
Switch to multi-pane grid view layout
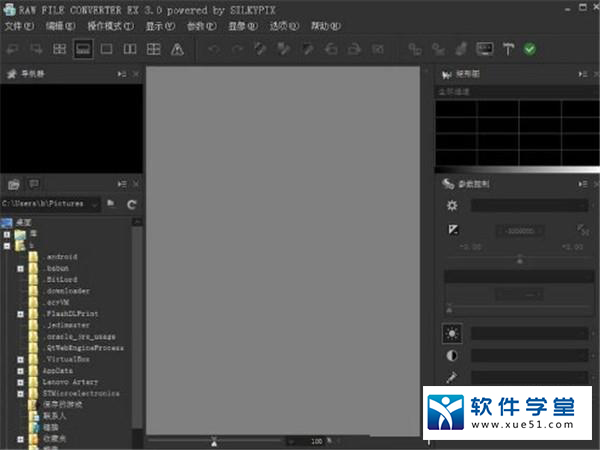153,49
